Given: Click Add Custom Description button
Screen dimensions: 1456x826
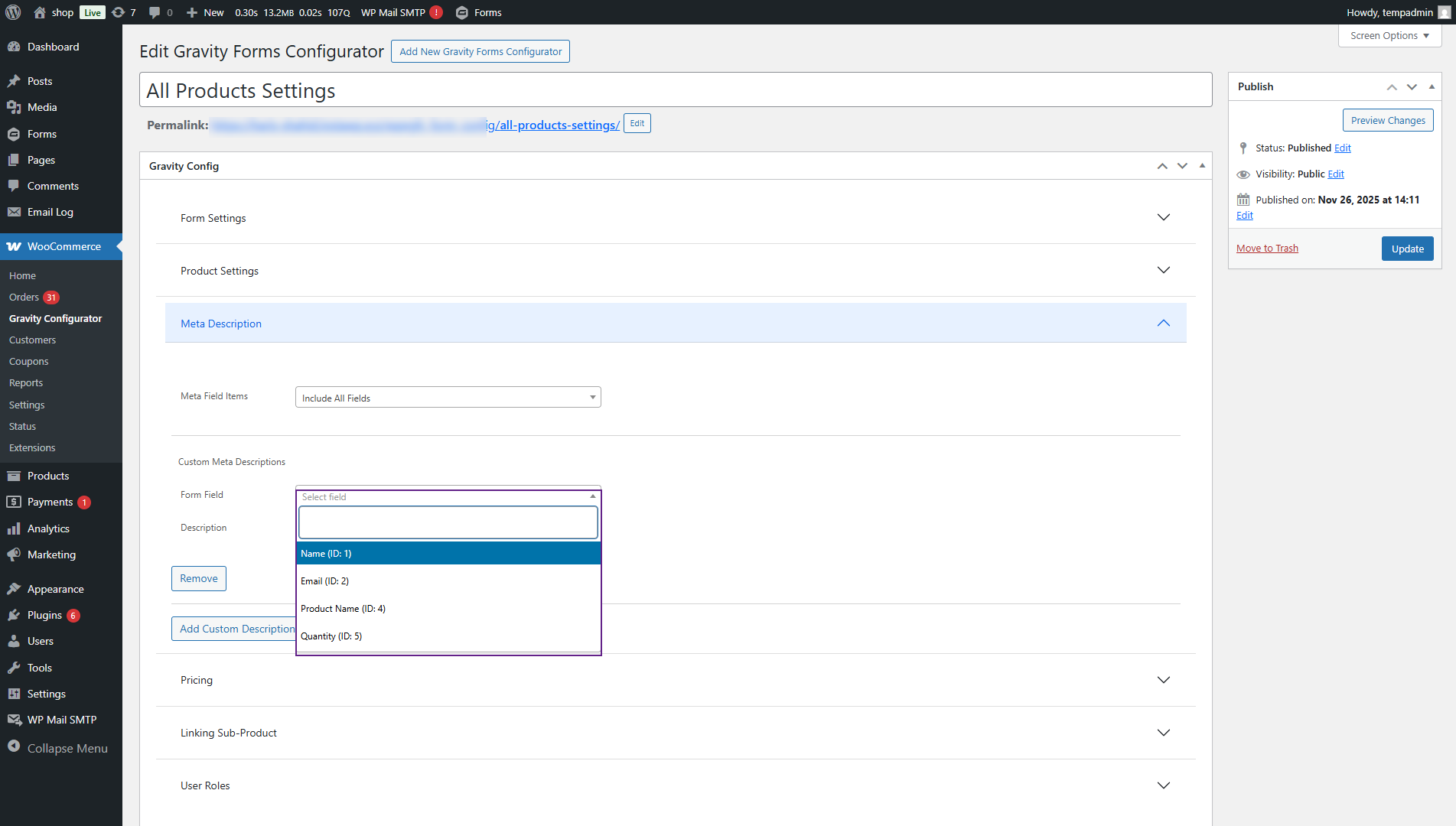Looking at the screenshot, I should [233, 629].
